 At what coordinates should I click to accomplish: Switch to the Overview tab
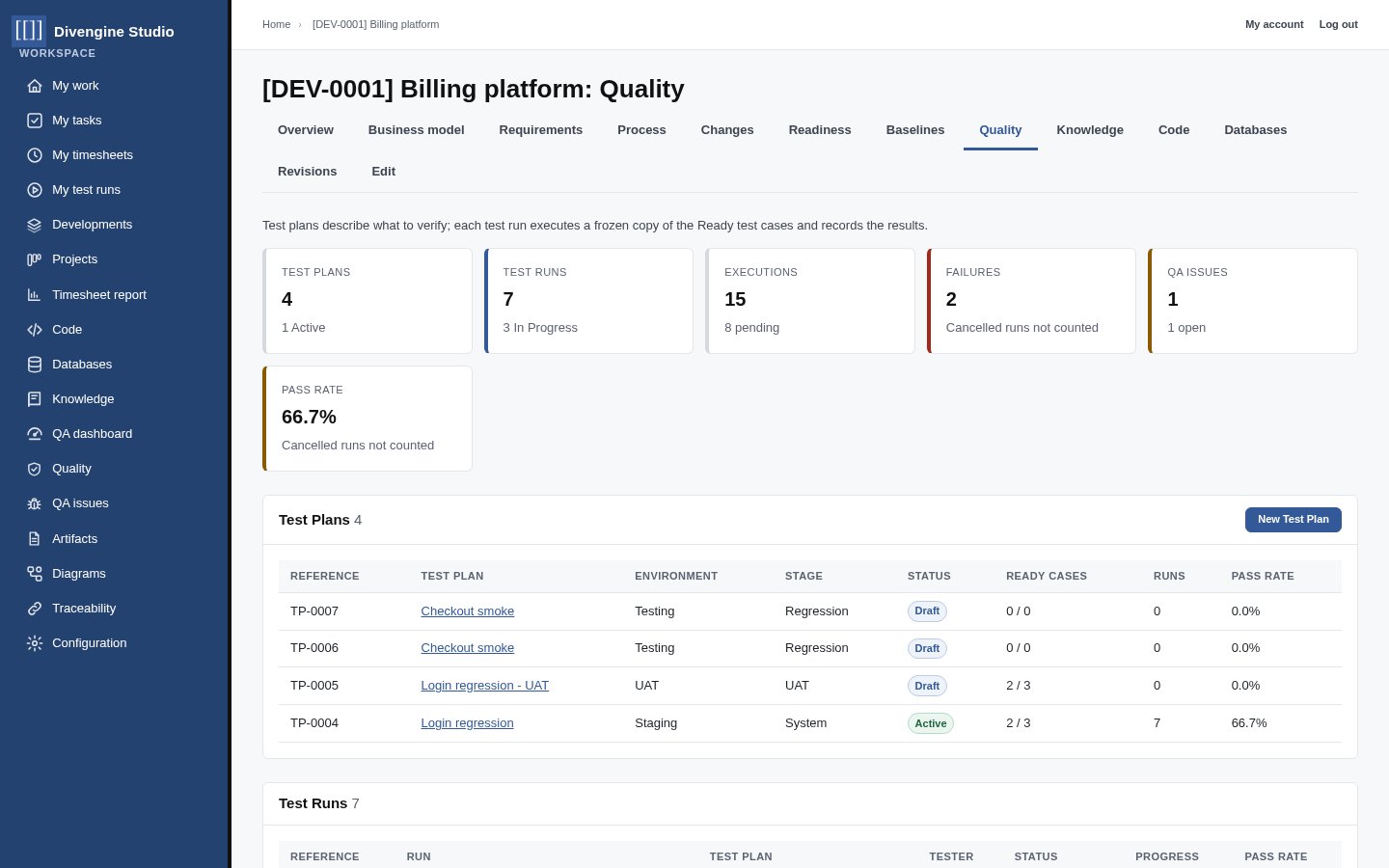[306, 130]
